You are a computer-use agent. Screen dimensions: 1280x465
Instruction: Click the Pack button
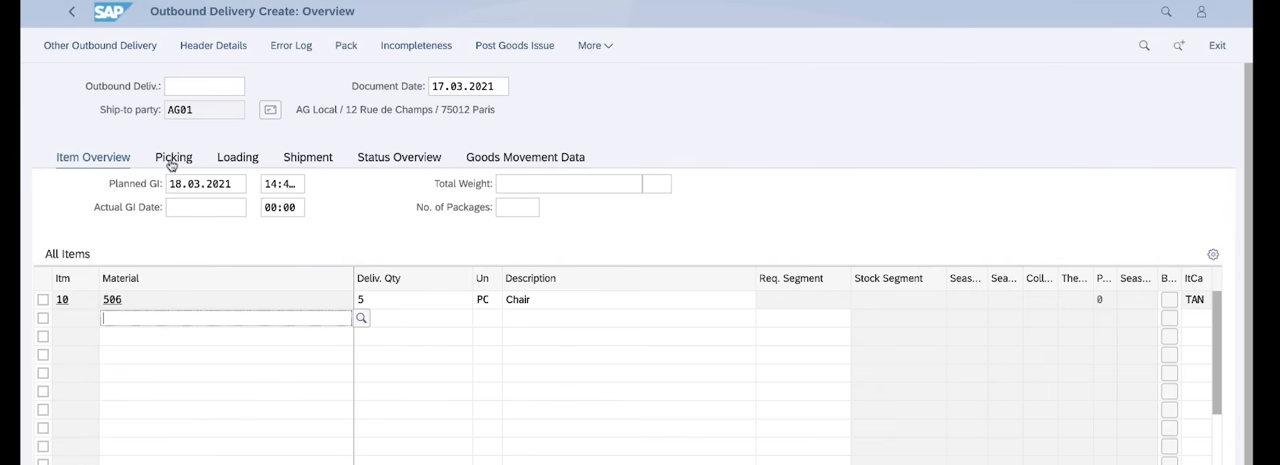346,46
